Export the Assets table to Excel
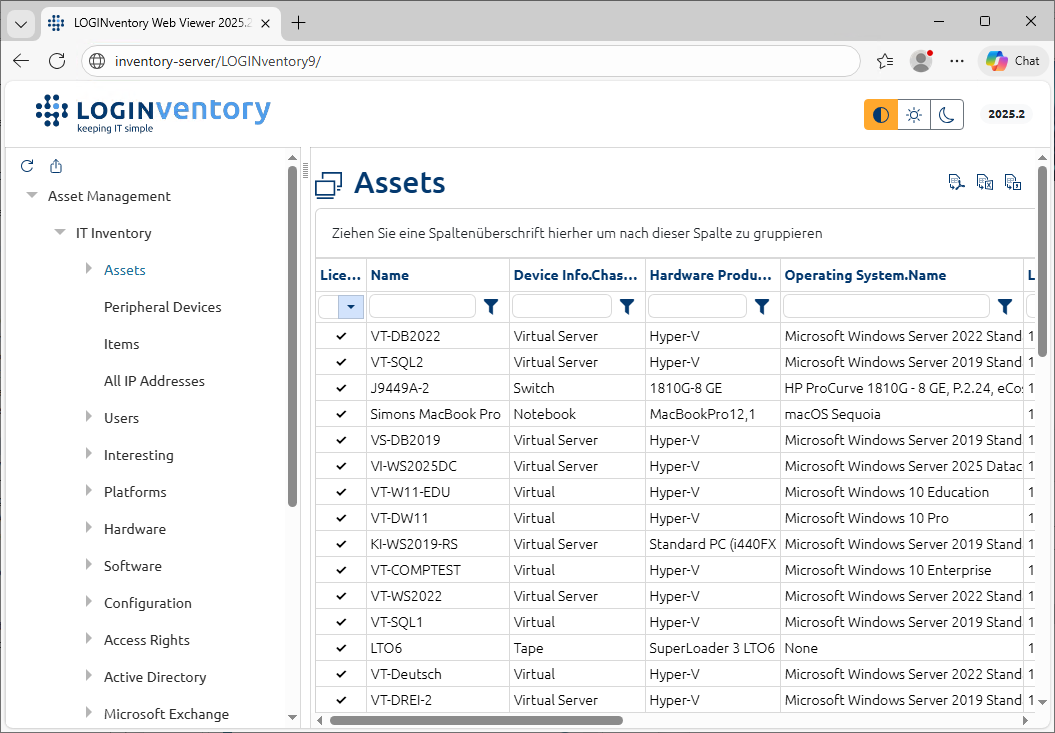This screenshot has width=1055, height=733. 985,182
